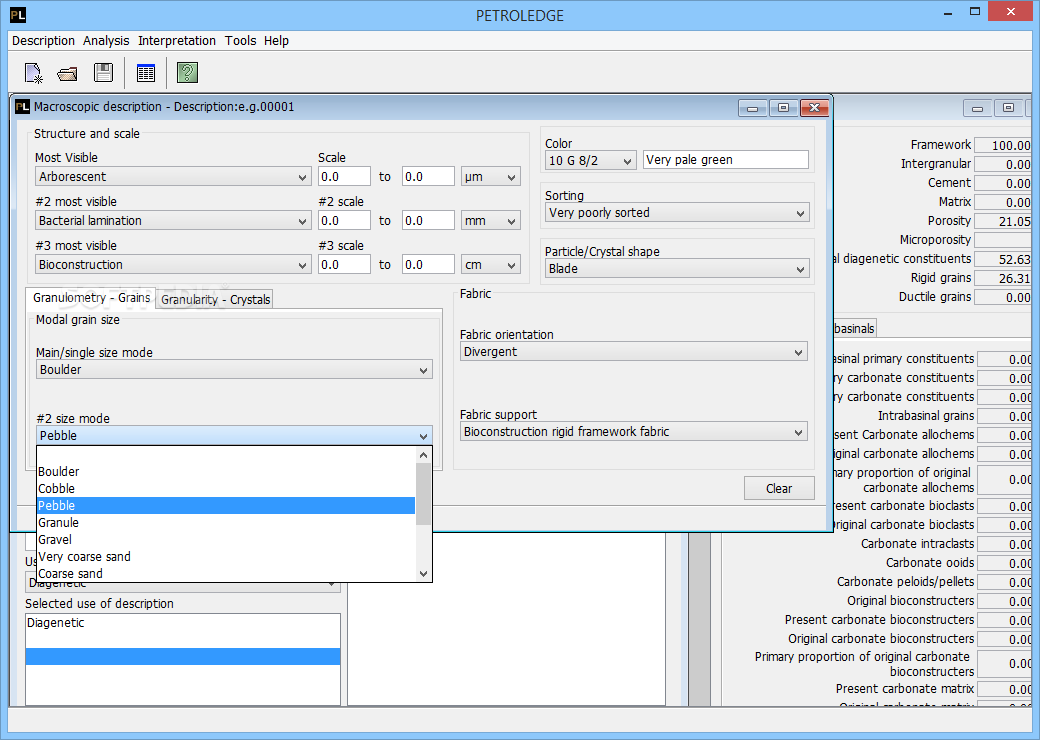Open the Fabric support dropdown
This screenshot has height=740, width=1040.
point(633,432)
